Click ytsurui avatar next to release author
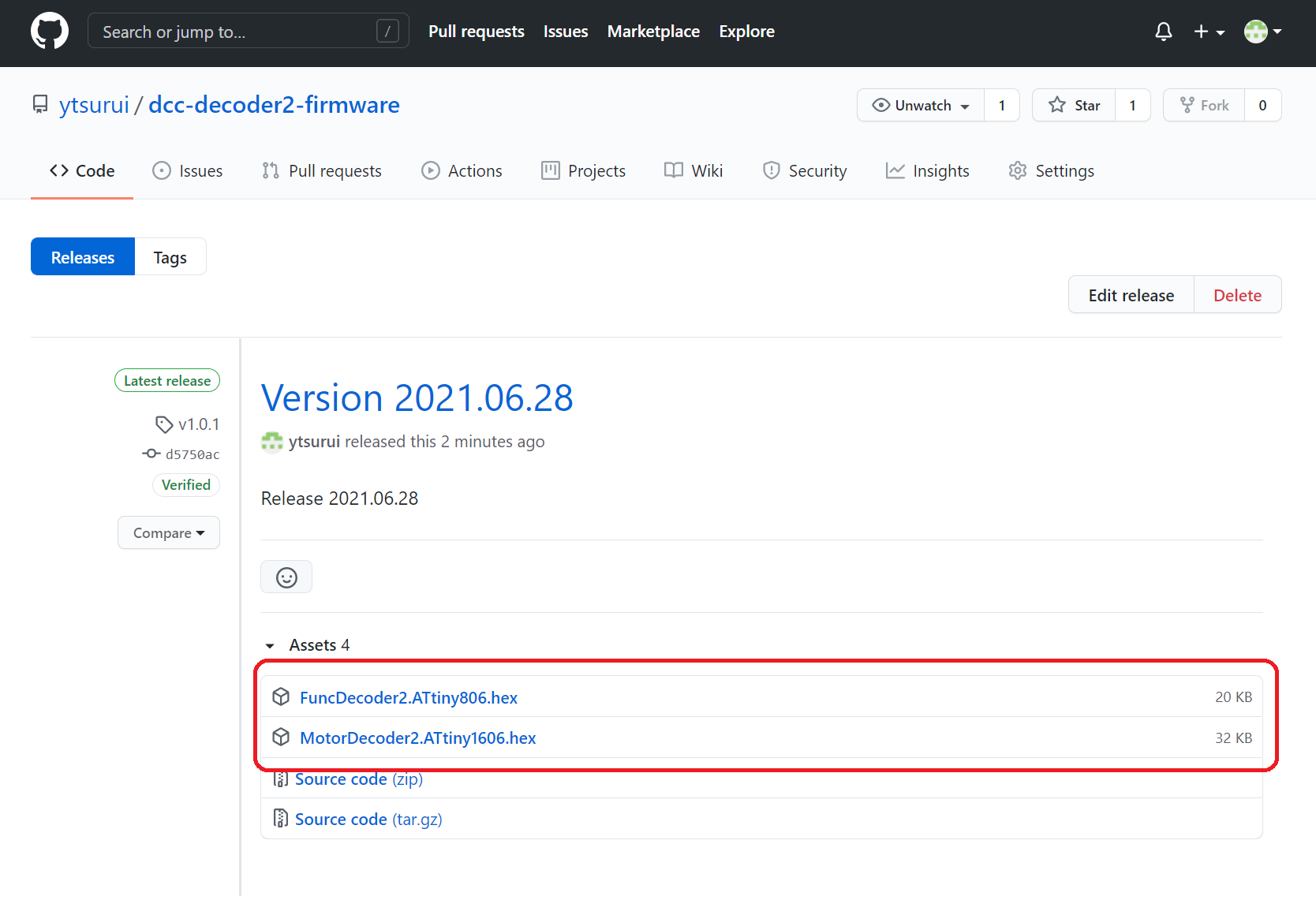 (272, 442)
